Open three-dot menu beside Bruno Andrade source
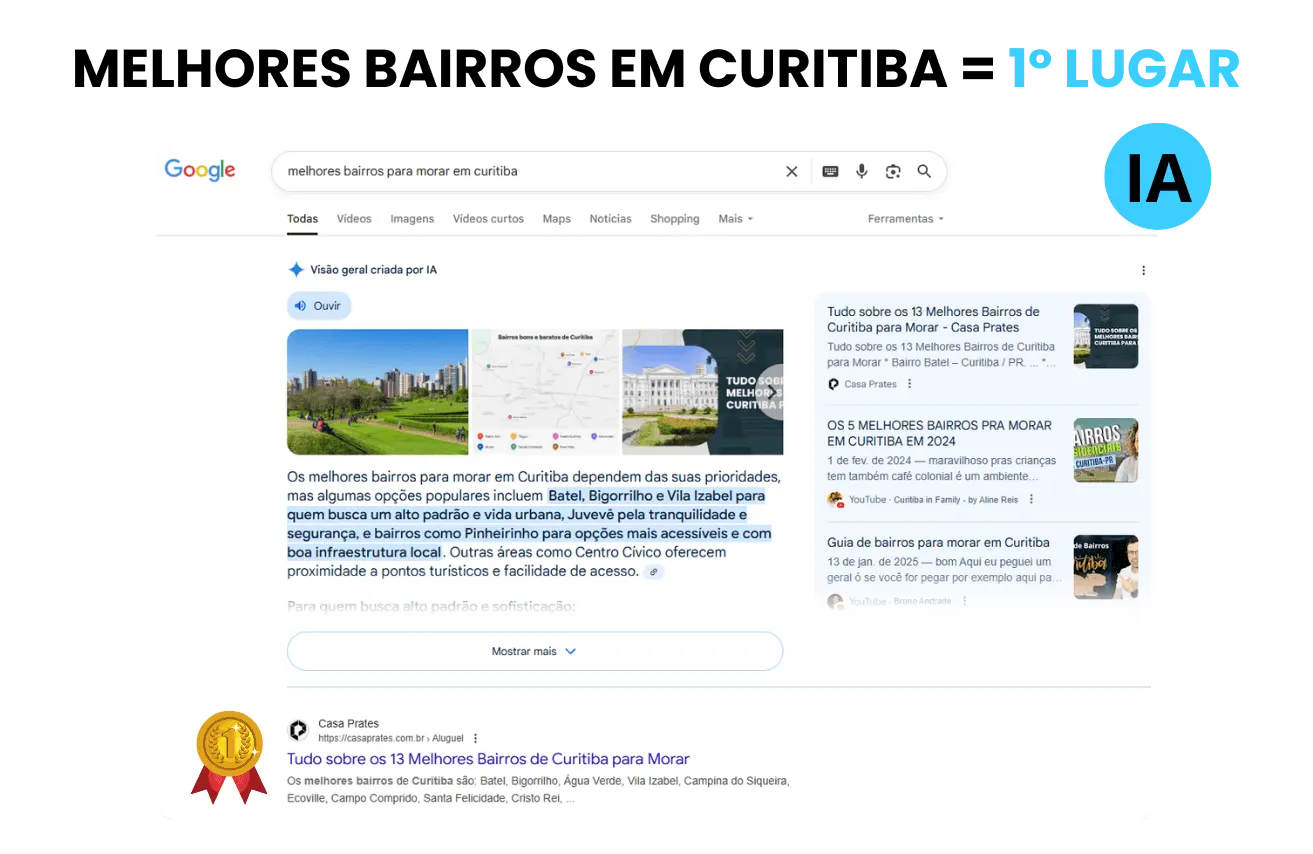 point(964,601)
